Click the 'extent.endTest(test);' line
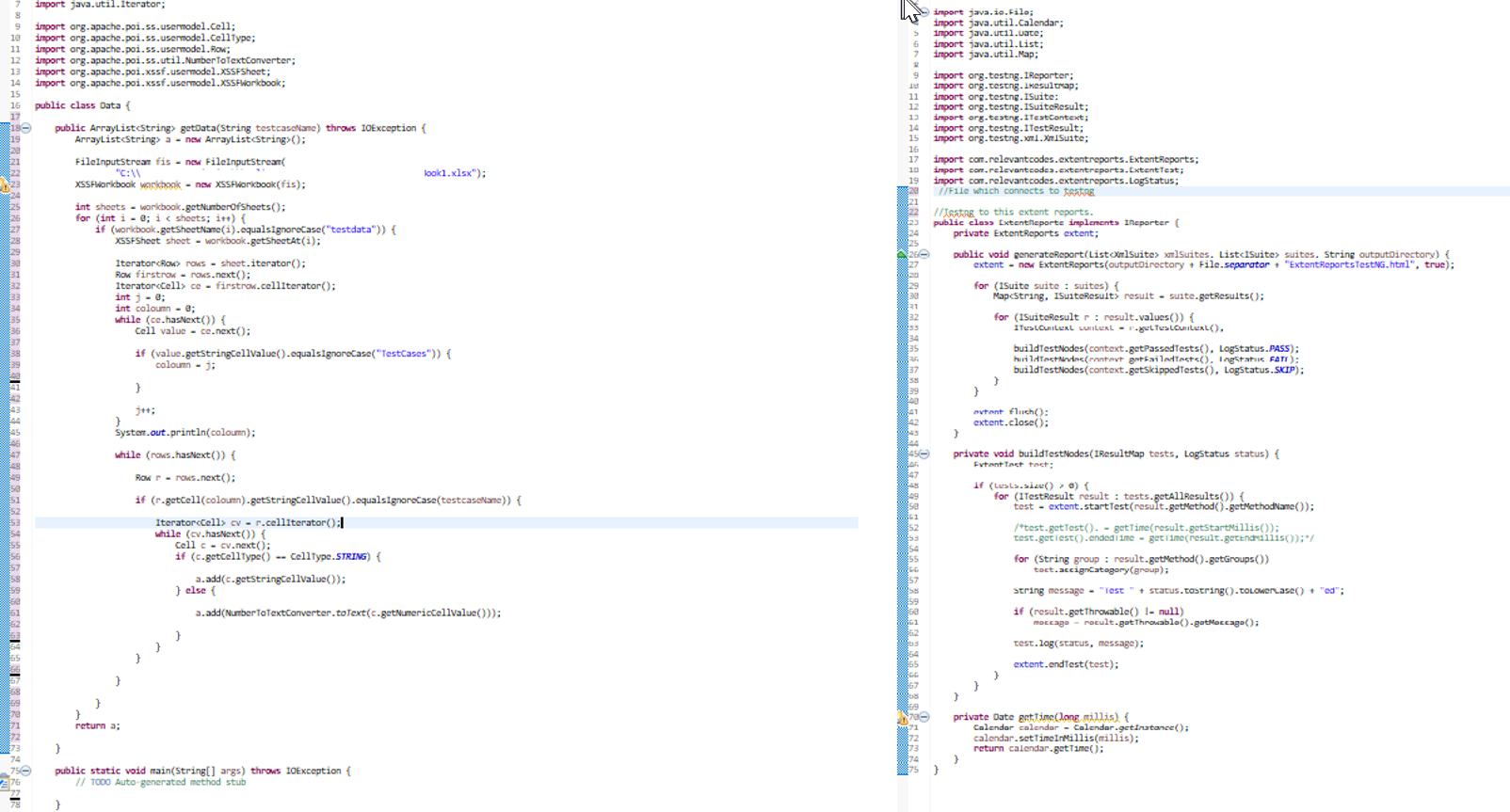 point(1066,664)
